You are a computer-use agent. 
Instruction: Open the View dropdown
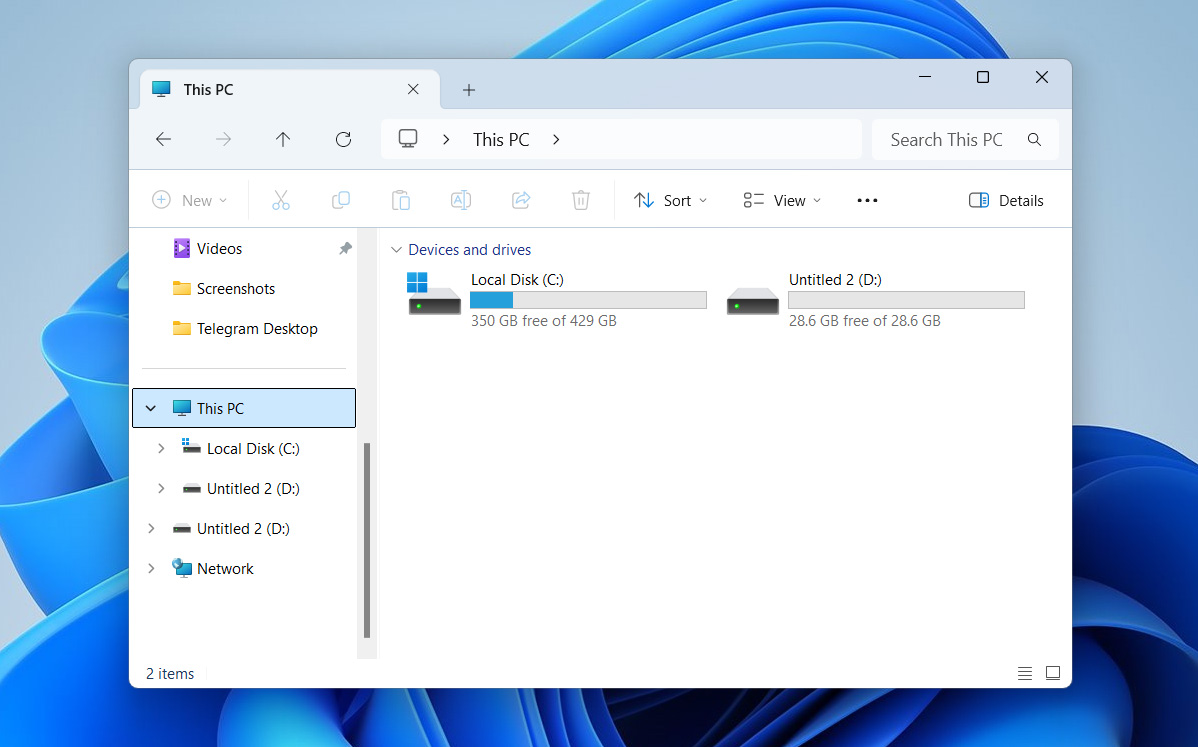tap(782, 200)
